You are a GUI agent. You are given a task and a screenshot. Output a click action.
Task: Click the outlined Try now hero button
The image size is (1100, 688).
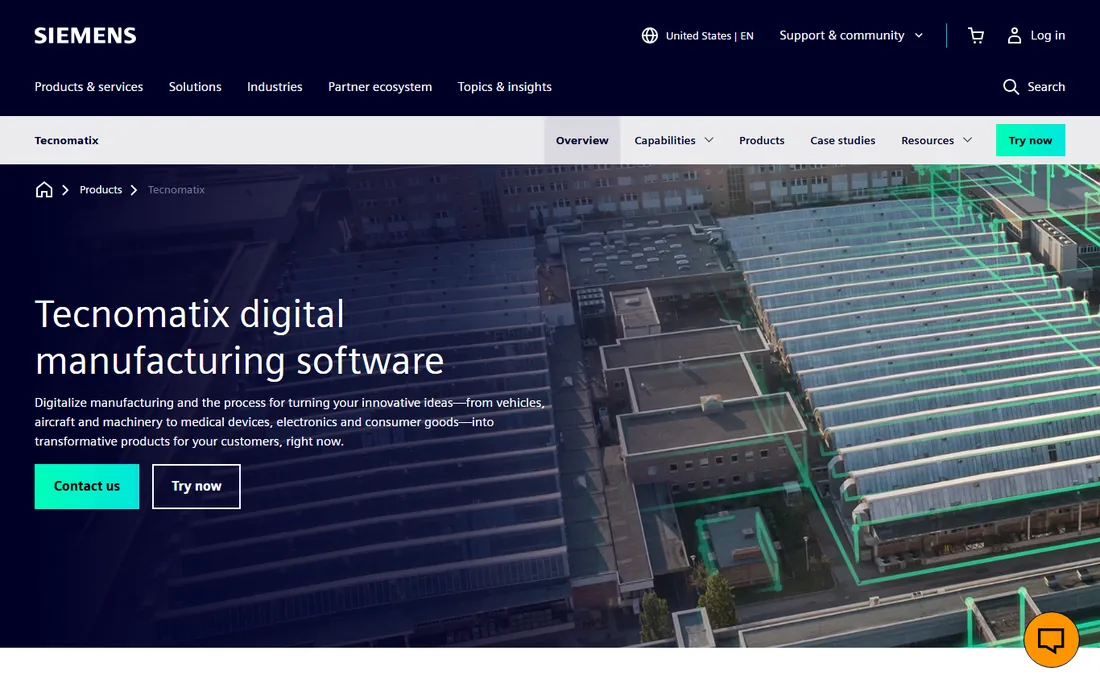coord(196,486)
